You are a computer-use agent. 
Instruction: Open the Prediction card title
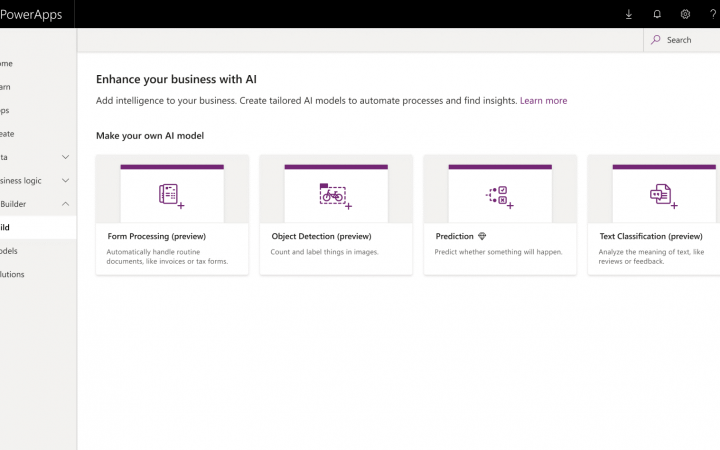pyautogui.click(x=454, y=236)
